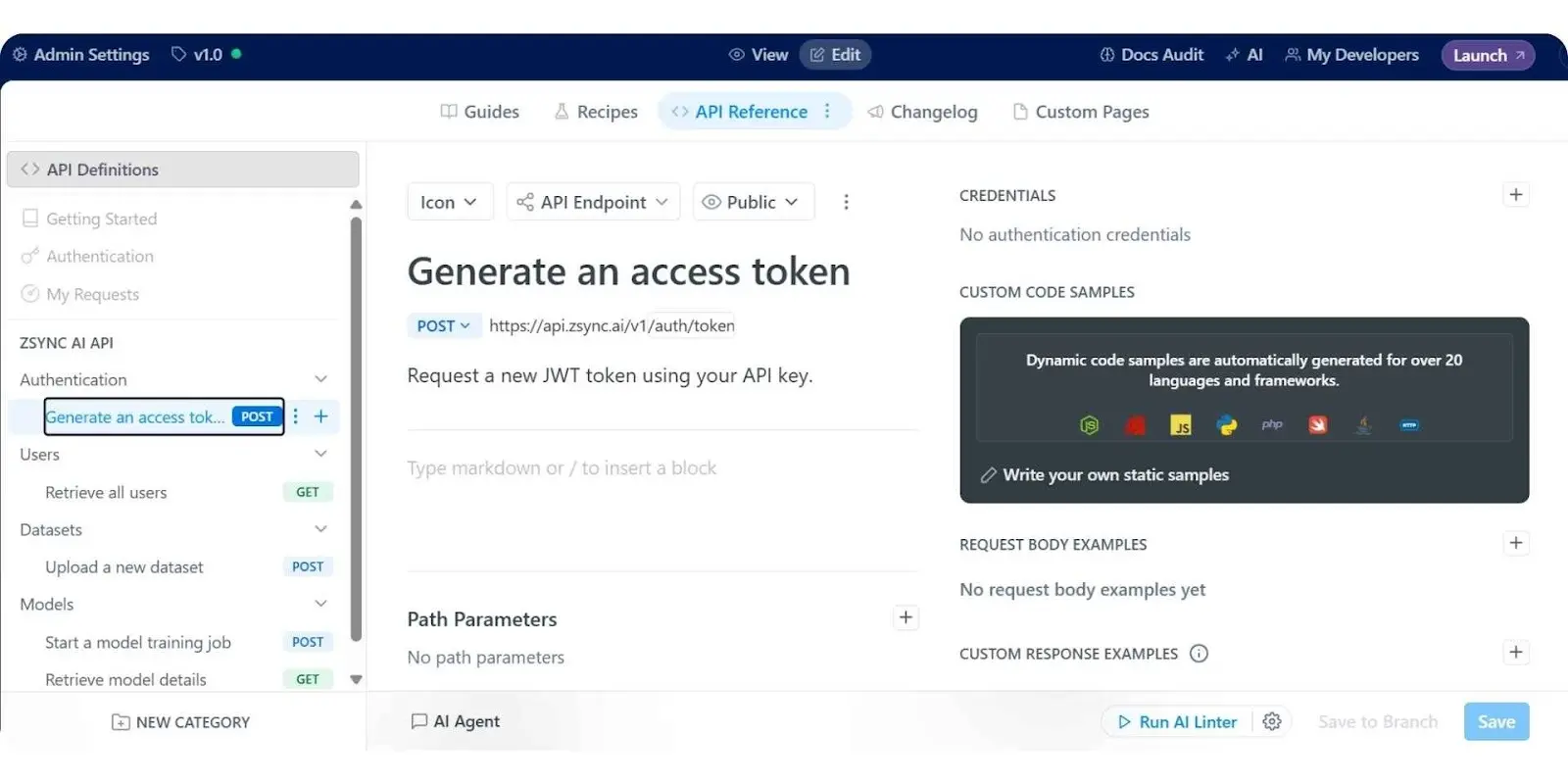
Task: Select the Java code sample icon
Action: [1363, 425]
